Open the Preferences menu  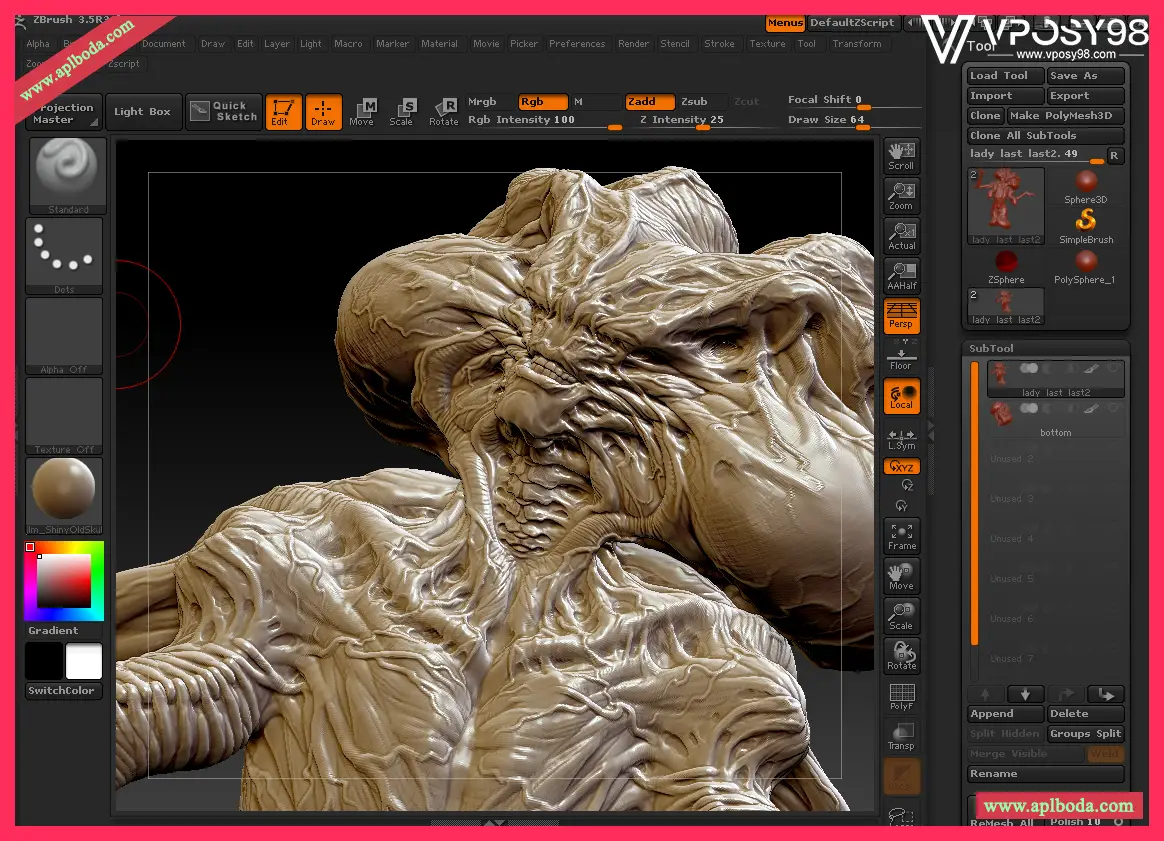click(x=577, y=44)
